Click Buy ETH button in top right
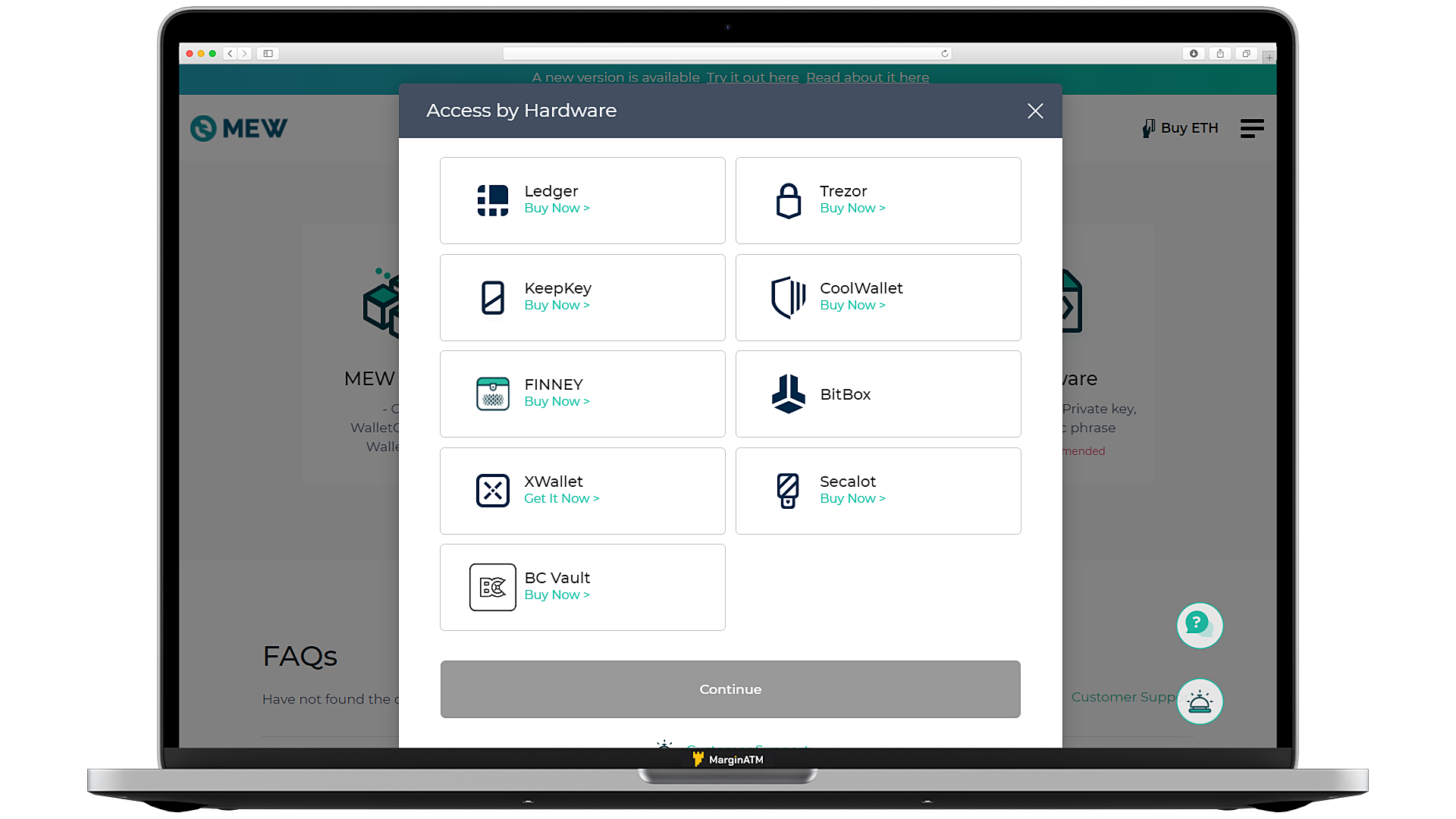The width and height of the screenshot is (1456, 819). [x=1180, y=128]
